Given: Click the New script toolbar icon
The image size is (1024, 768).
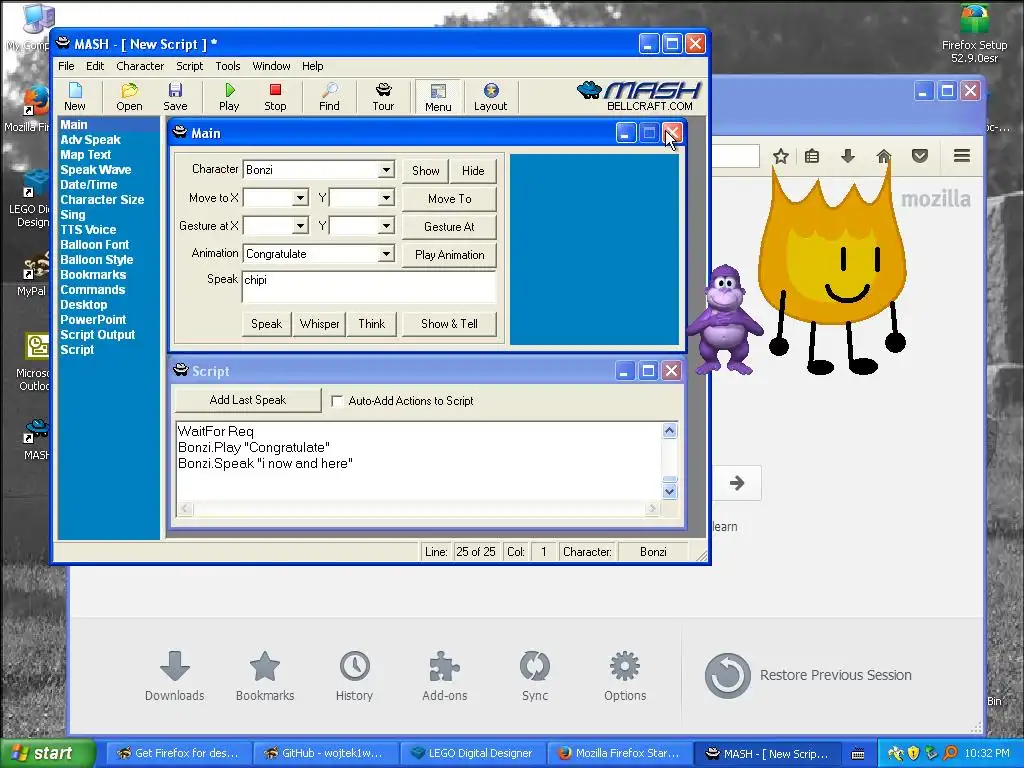Looking at the screenshot, I should coord(74,97).
